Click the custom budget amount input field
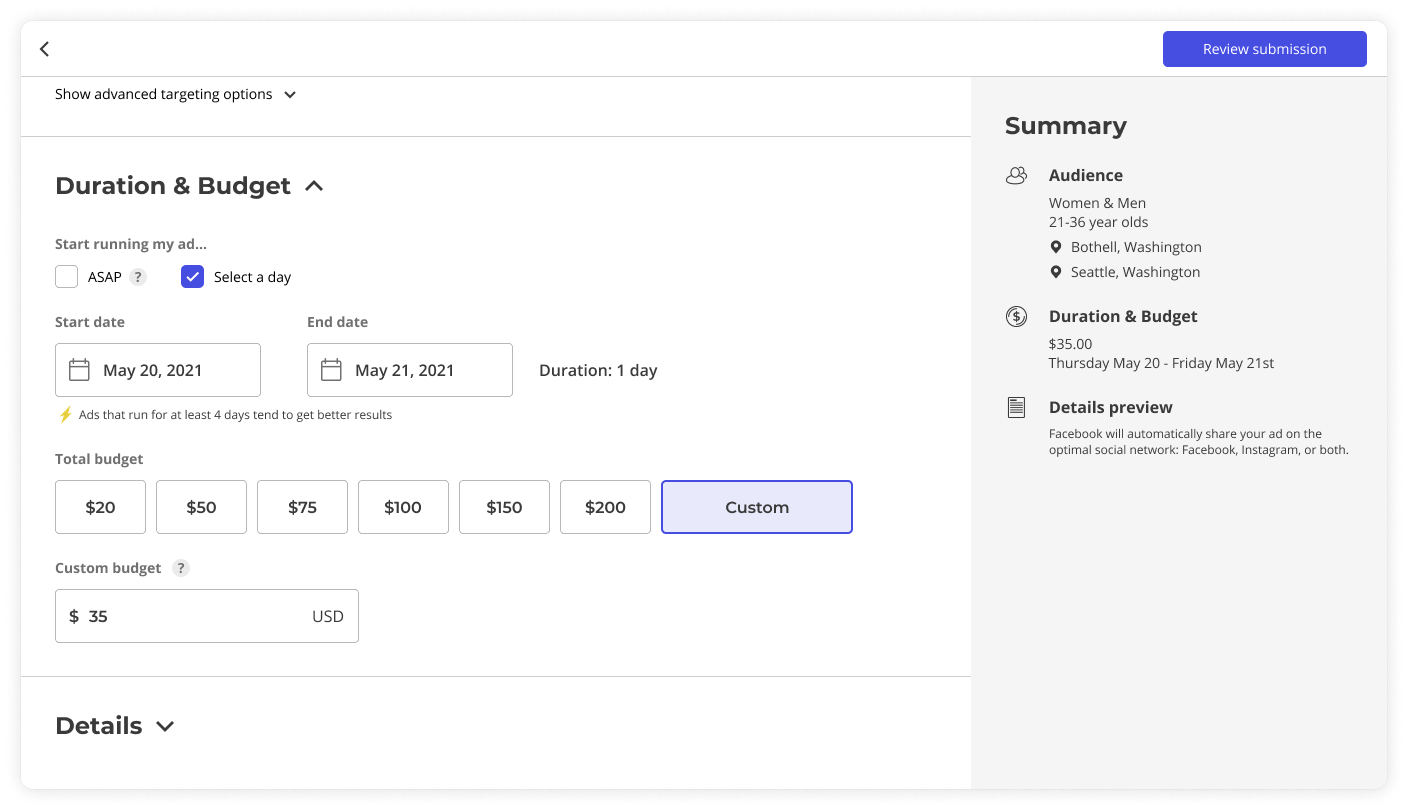 (207, 616)
